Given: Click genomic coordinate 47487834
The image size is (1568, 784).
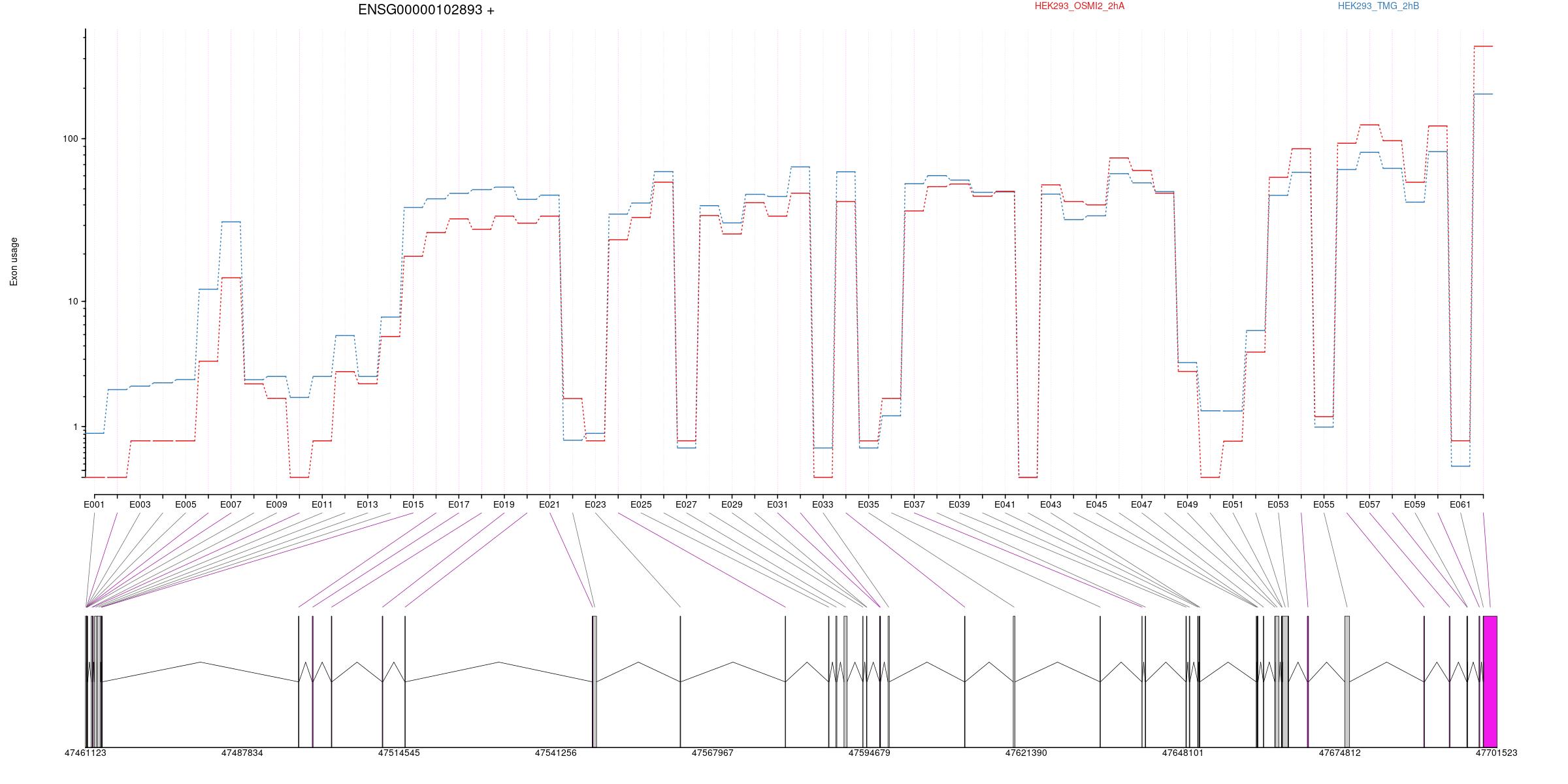Looking at the screenshot, I should pos(242,753).
